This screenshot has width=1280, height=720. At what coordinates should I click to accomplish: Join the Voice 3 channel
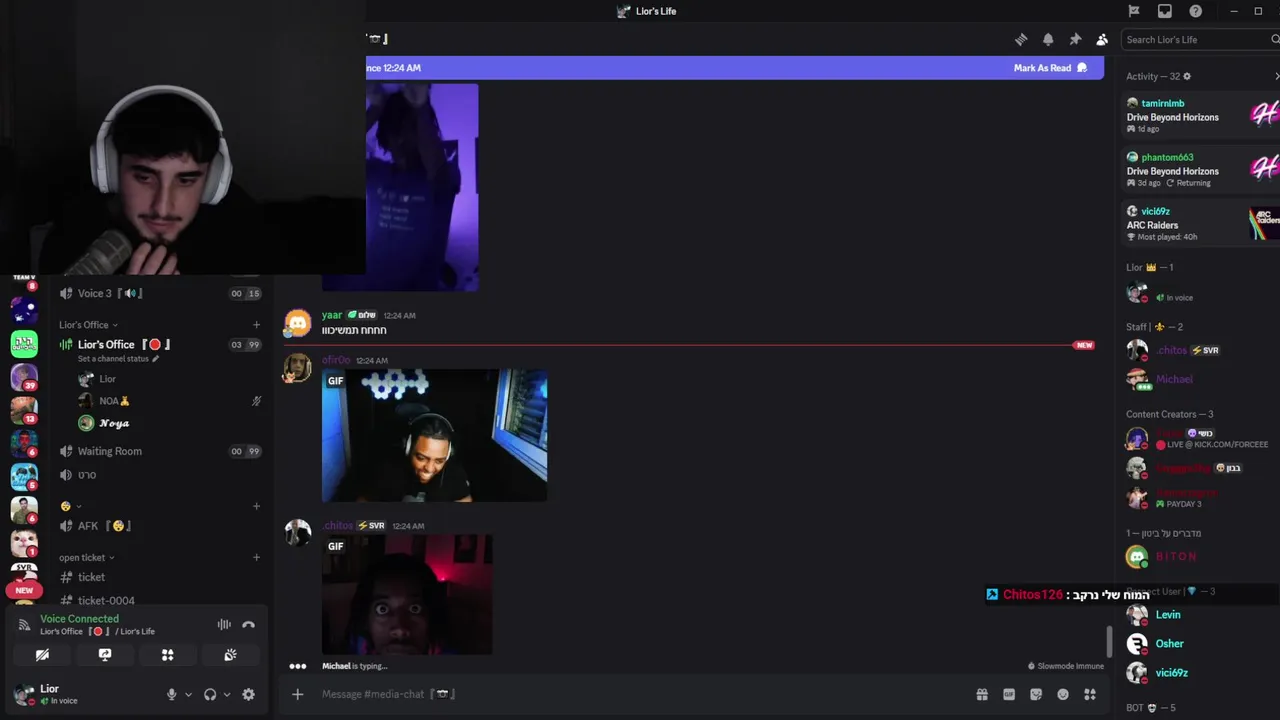[x=160, y=293]
